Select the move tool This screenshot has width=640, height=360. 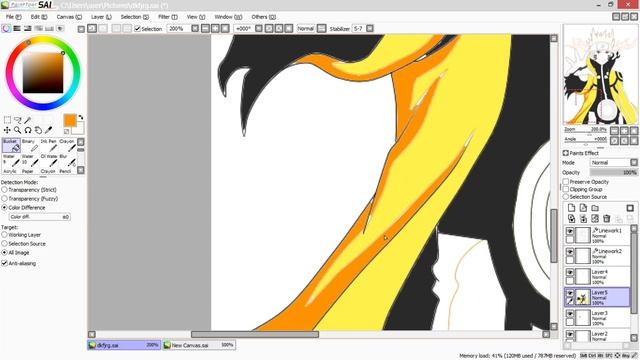pos(7,130)
